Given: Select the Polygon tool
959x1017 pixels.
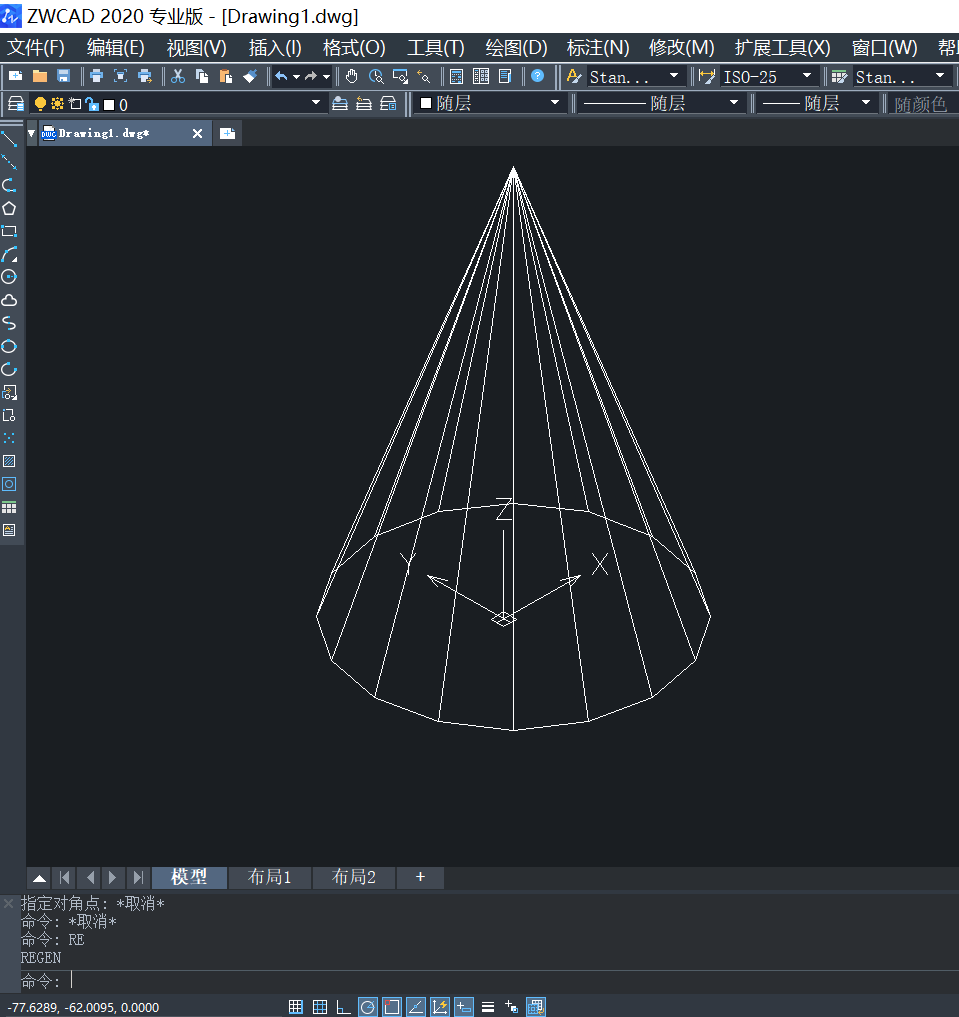Looking at the screenshot, I should pyautogui.click(x=9, y=208).
